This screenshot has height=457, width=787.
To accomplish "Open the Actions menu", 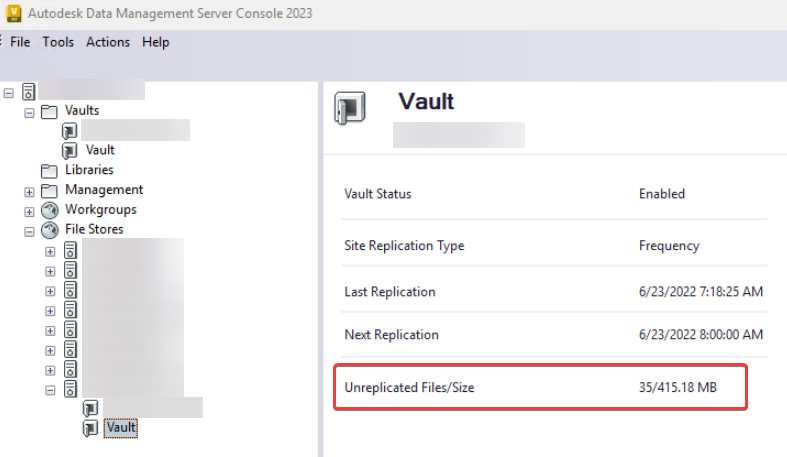I will click(x=108, y=42).
